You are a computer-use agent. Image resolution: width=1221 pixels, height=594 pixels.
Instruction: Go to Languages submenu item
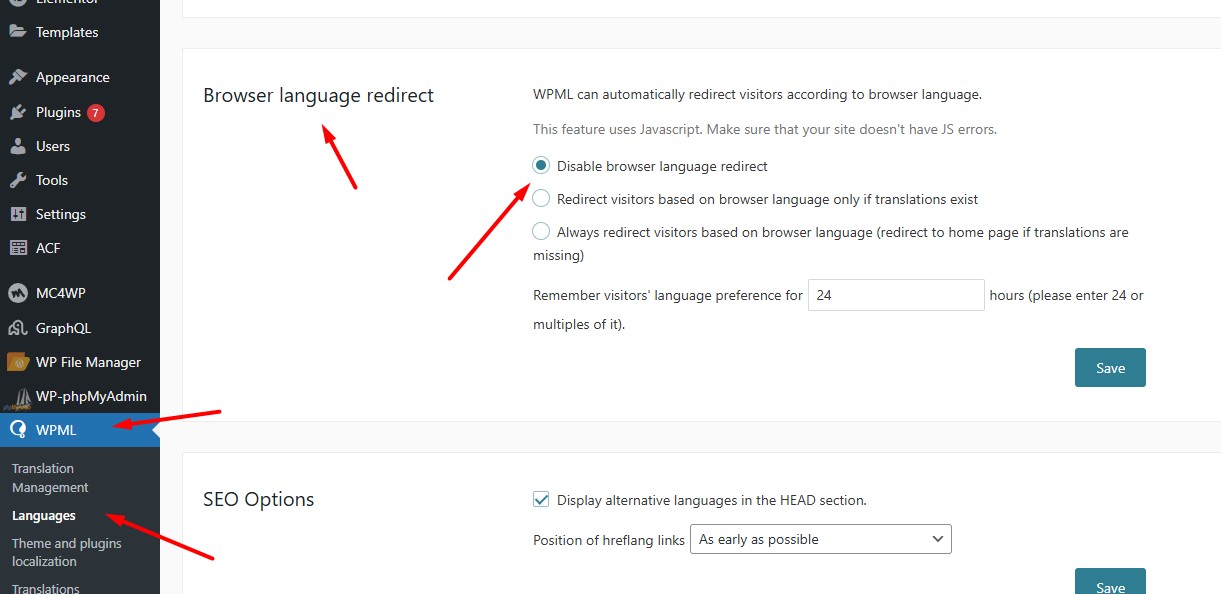click(x=44, y=516)
